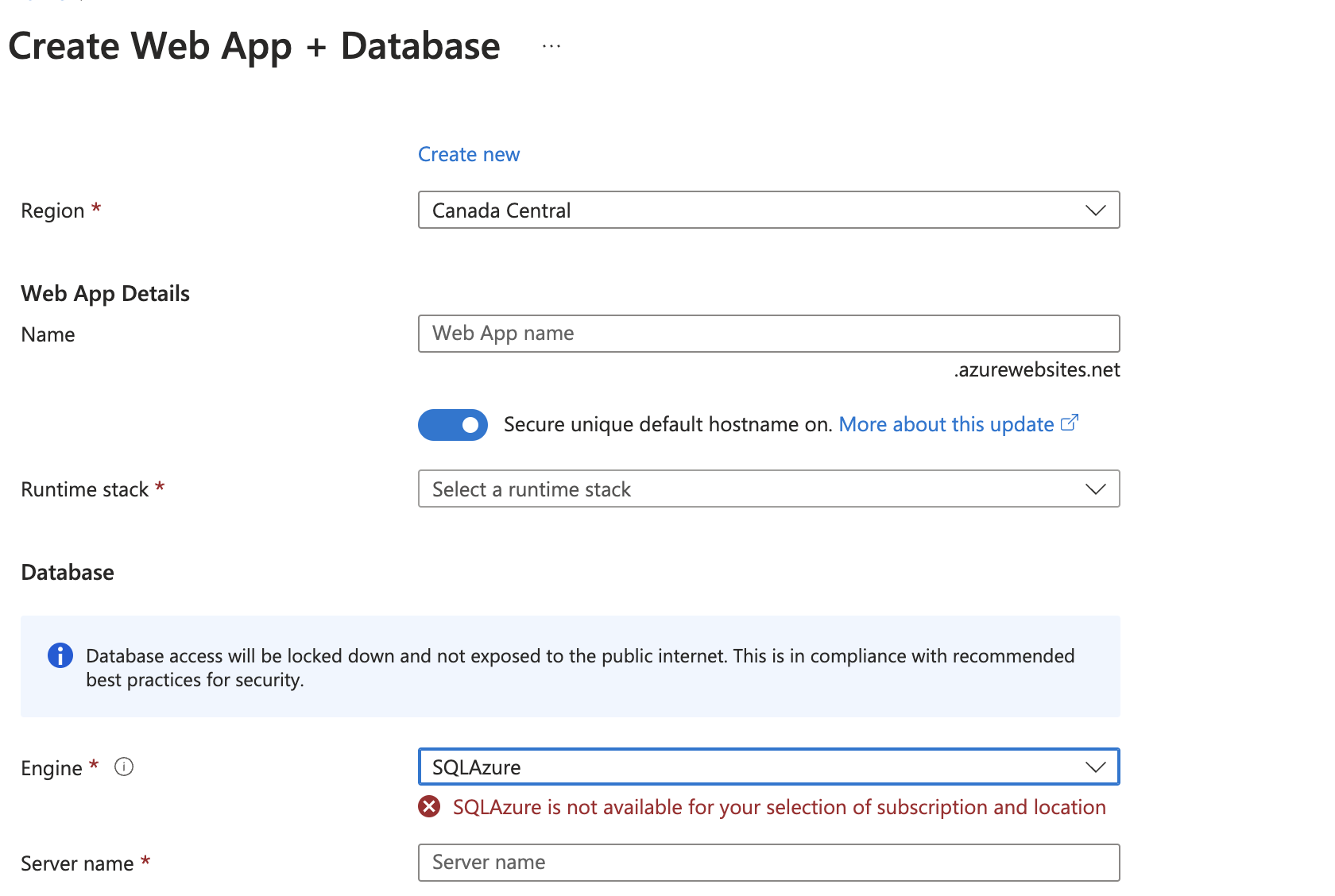Open the More about this update link
The width and height of the screenshot is (1335, 896).
coord(946,424)
